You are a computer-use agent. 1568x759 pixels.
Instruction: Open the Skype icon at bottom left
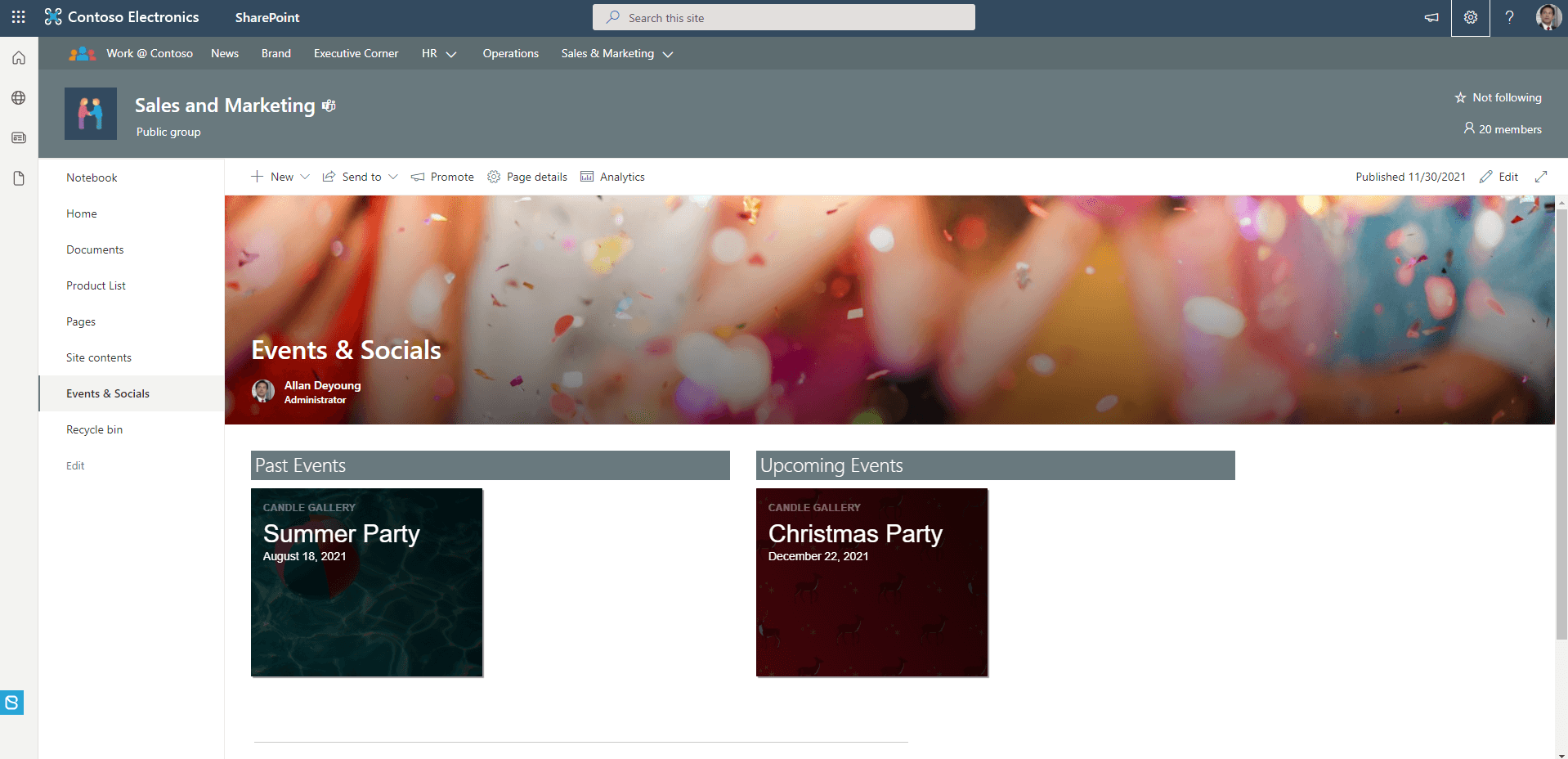coord(11,703)
